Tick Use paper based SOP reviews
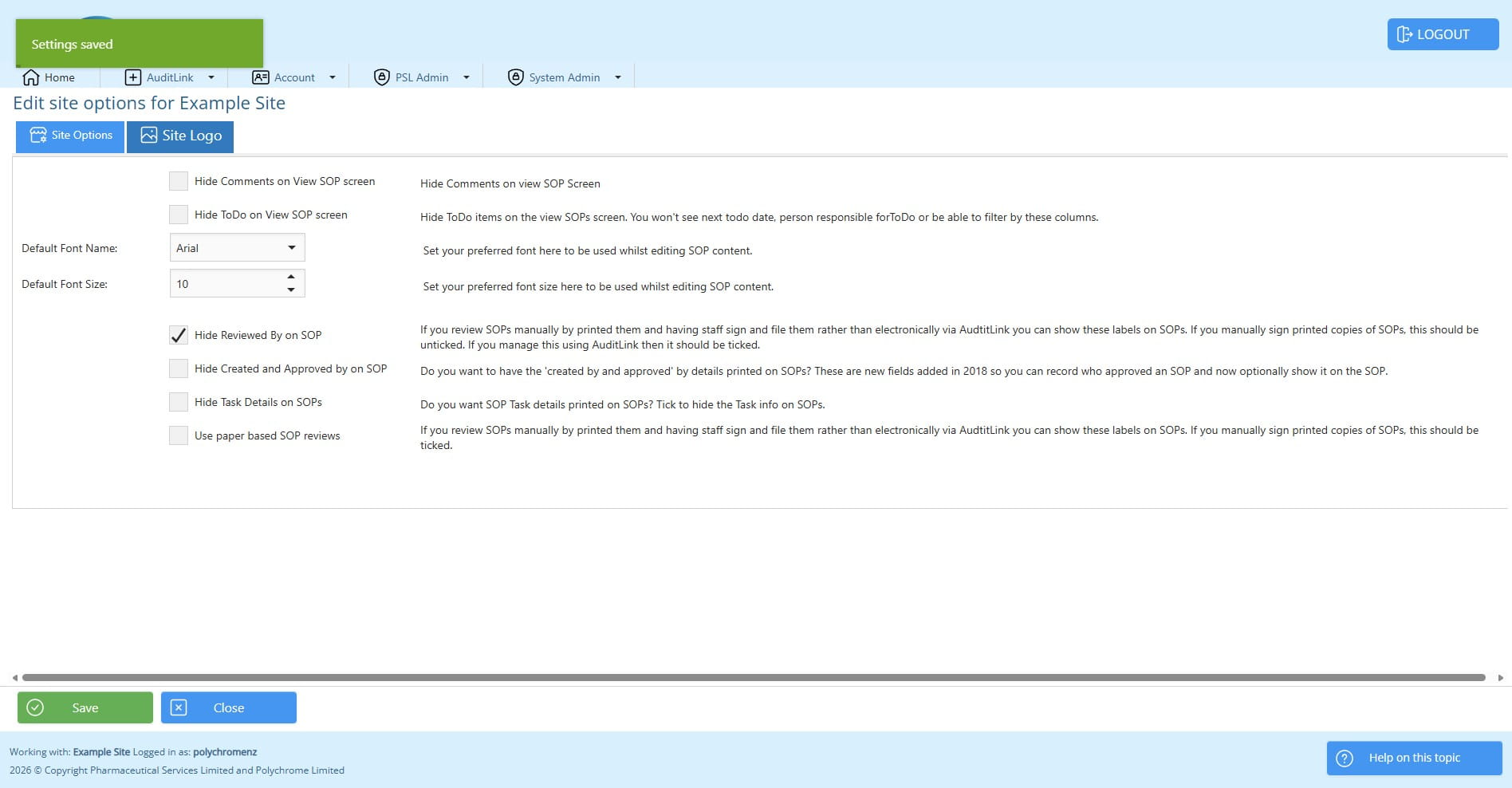This screenshot has height=788, width=1512. (179, 435)
